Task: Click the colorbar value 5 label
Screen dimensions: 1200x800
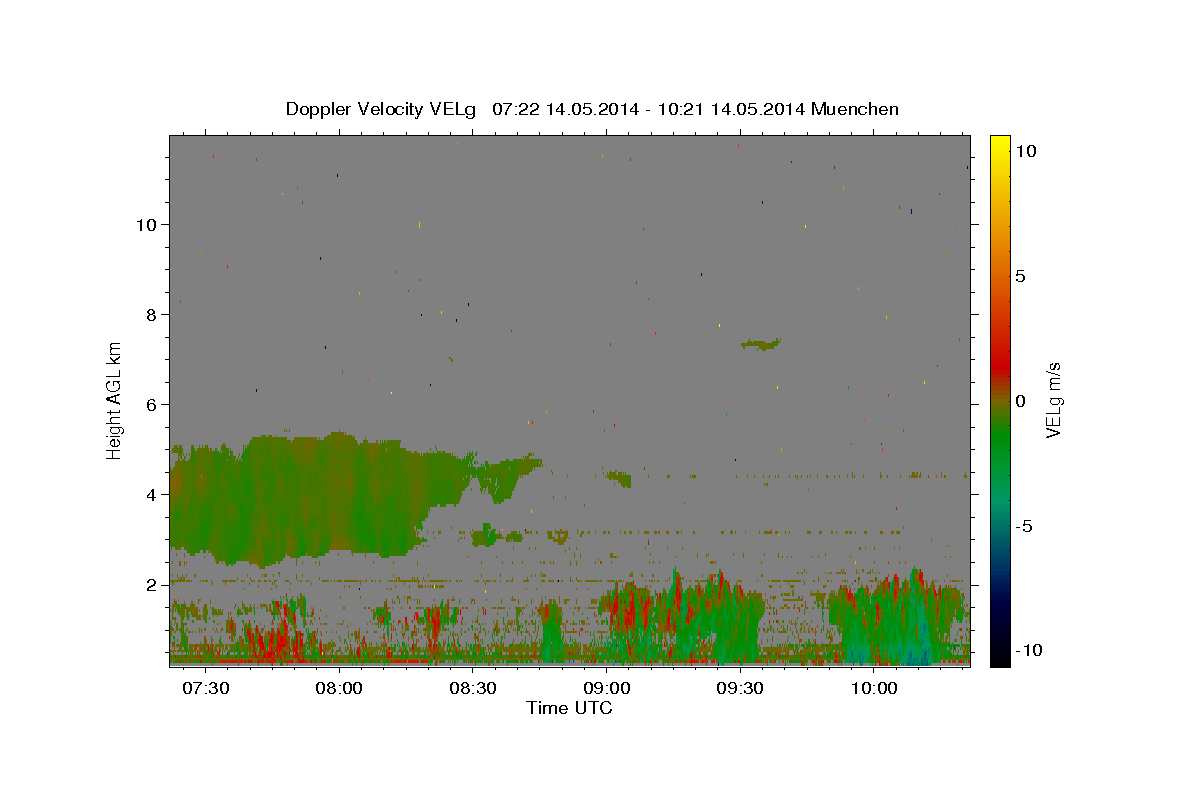Action: [x=1020, y=276]
